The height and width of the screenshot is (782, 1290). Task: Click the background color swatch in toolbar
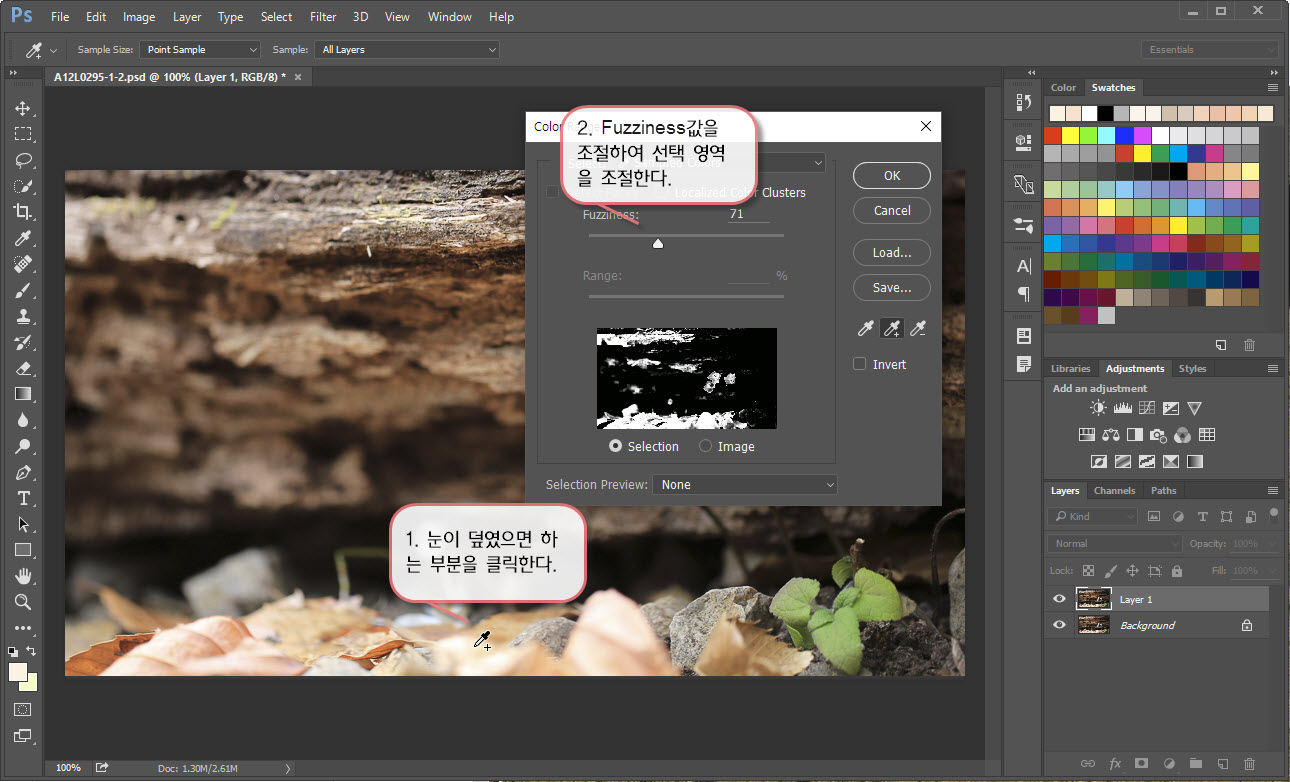tap(31, 684)
